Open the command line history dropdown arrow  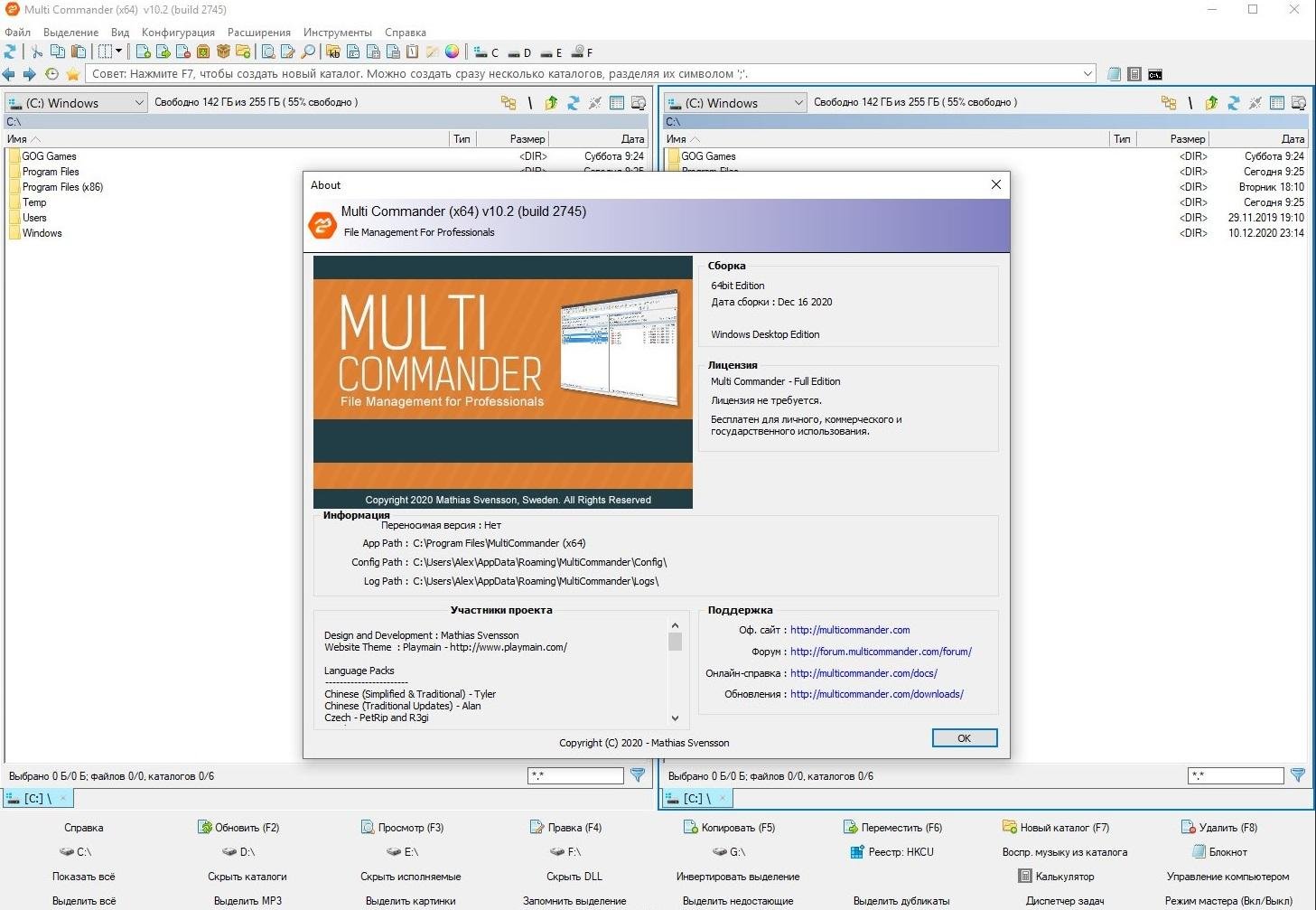(x=1087, y=74)
